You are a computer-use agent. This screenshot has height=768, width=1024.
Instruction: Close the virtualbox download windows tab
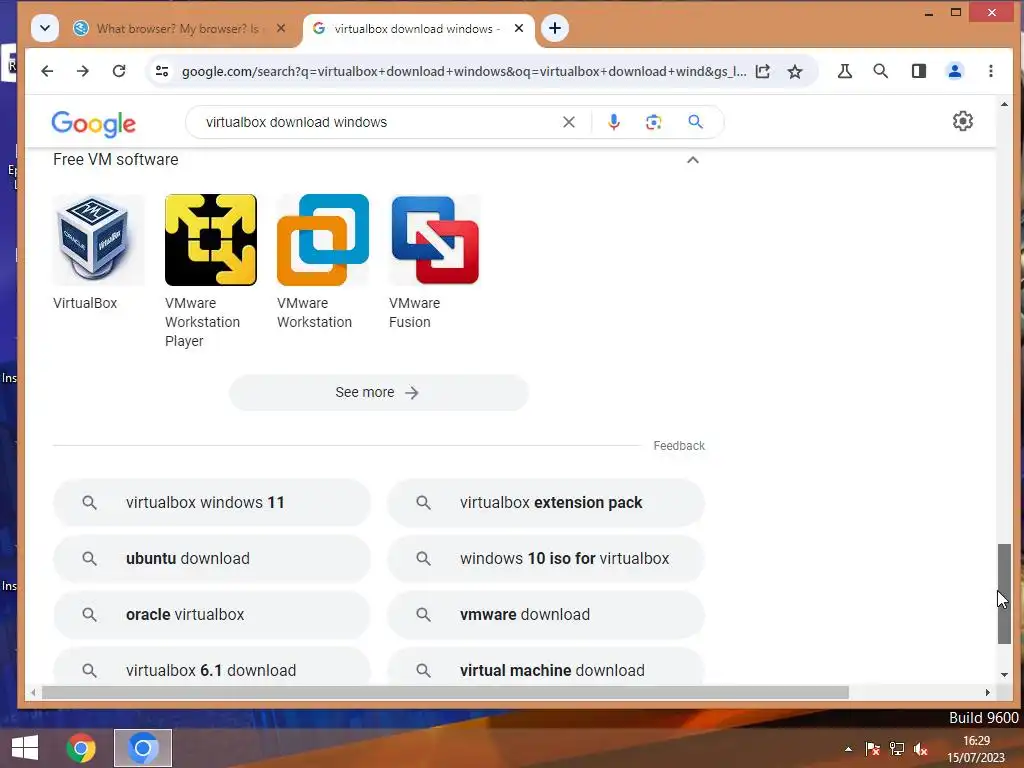click(519, 29)
